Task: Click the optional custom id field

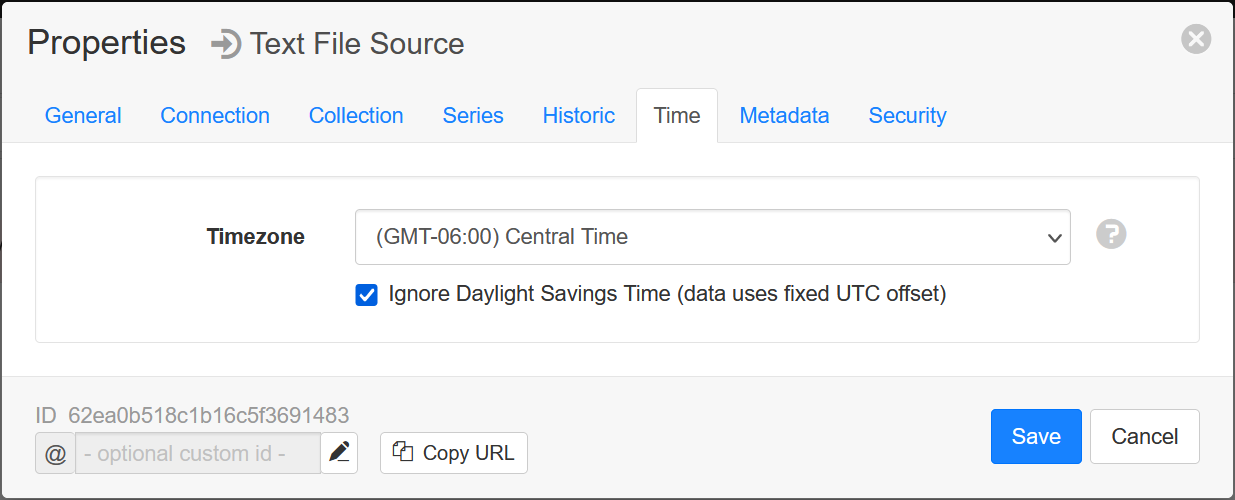Action: coord(198,453)
